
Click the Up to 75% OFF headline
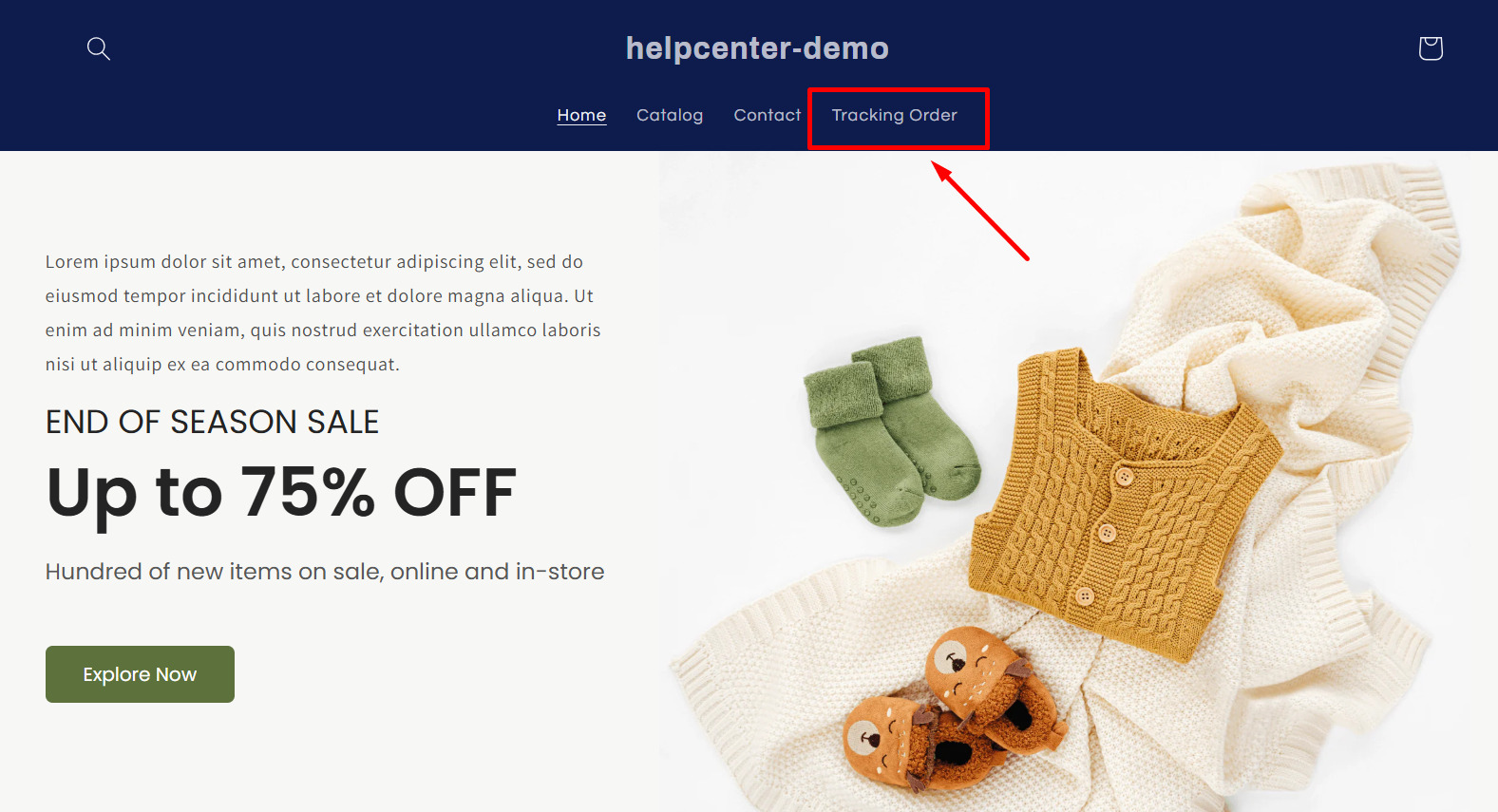coord(281,493)
